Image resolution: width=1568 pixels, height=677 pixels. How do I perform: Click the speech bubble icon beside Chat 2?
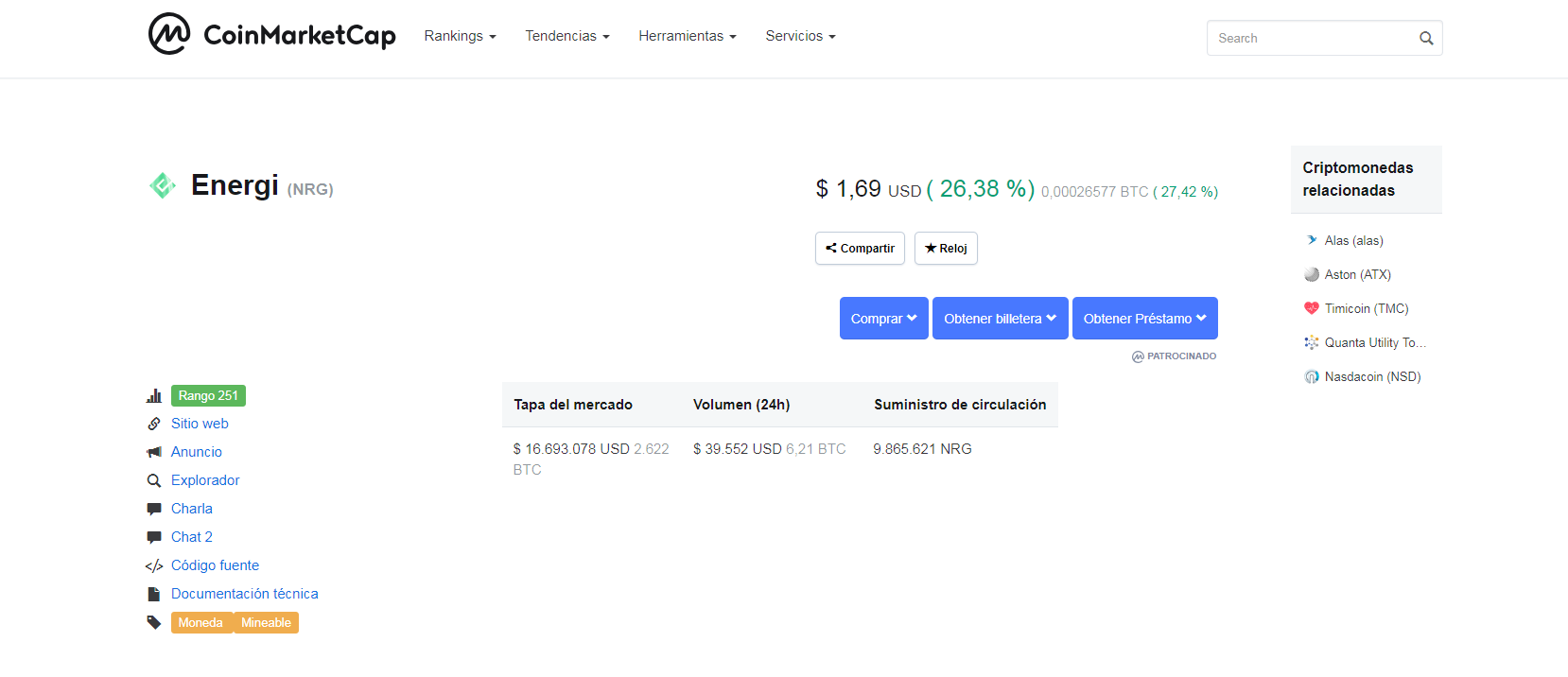tap(154, 537)
